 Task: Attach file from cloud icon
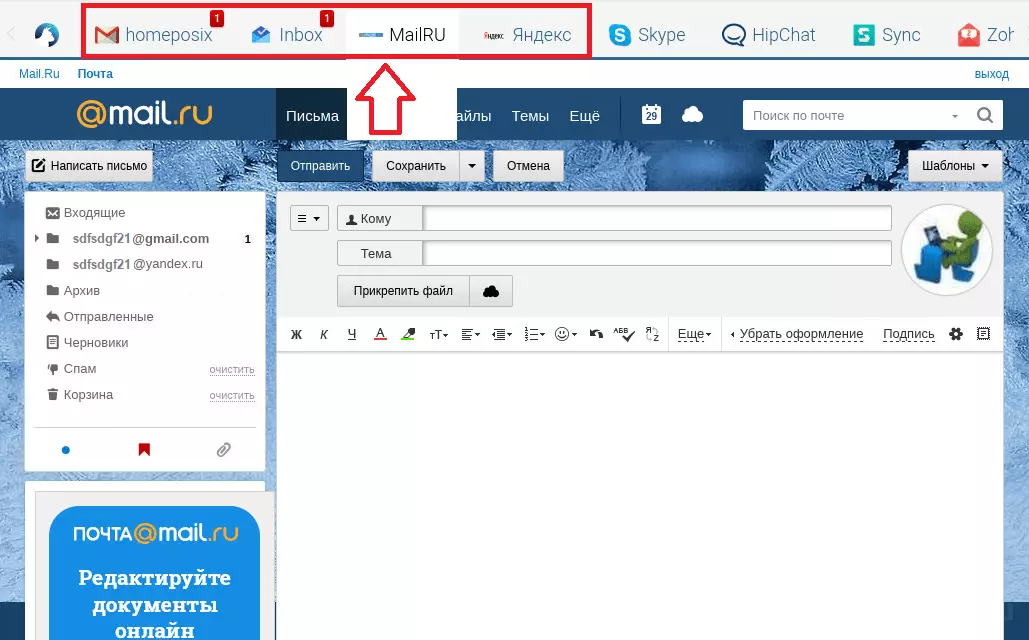point(491,291)
